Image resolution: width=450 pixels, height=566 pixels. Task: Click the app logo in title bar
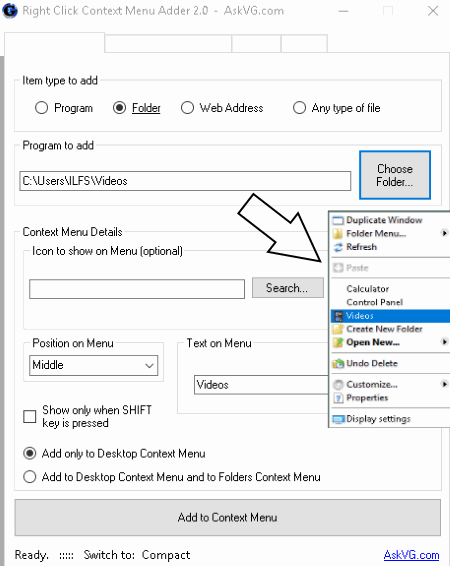10,10
